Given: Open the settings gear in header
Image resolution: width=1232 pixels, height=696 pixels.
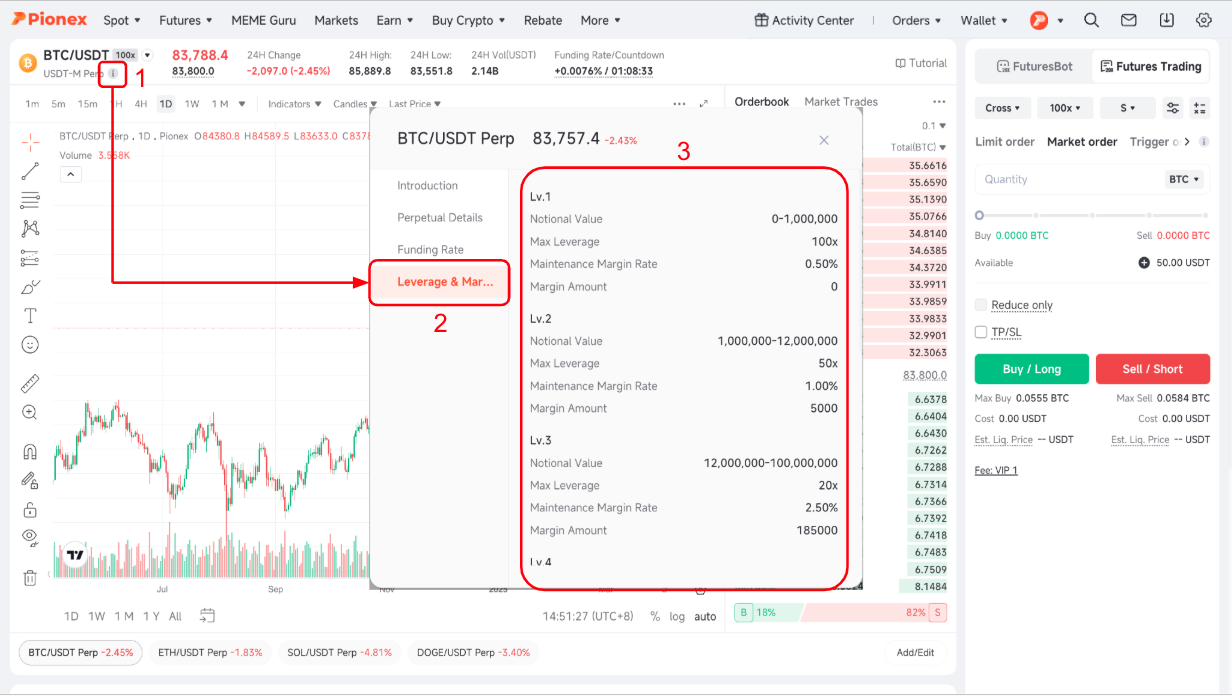Looking at the screenshot, I should point(1203,20).
